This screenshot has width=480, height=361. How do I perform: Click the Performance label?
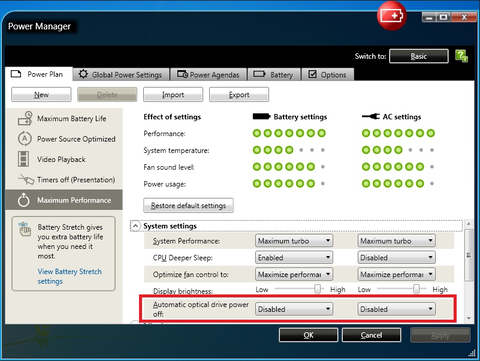(164, 133)
